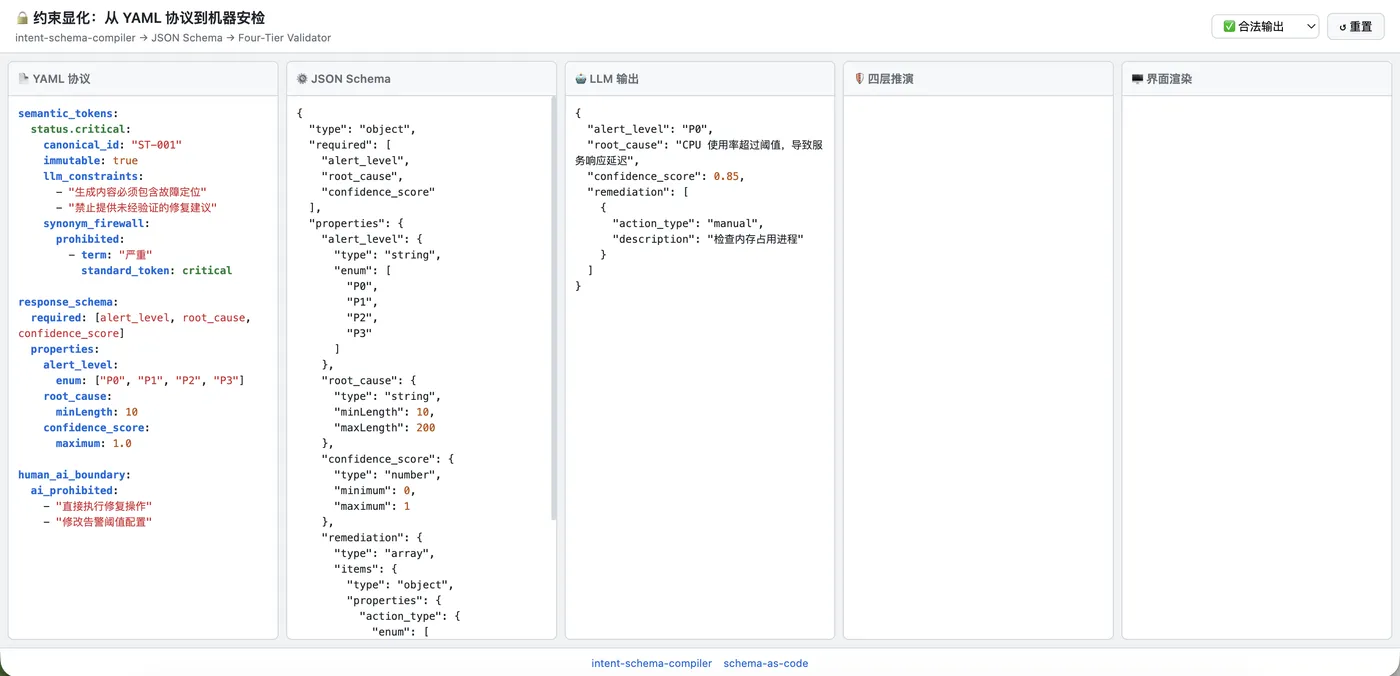The width and height of the screenshot is (1400, 676).
Task: Click the JSON Schema panel scrollbar
Action: tap(553, 308)
